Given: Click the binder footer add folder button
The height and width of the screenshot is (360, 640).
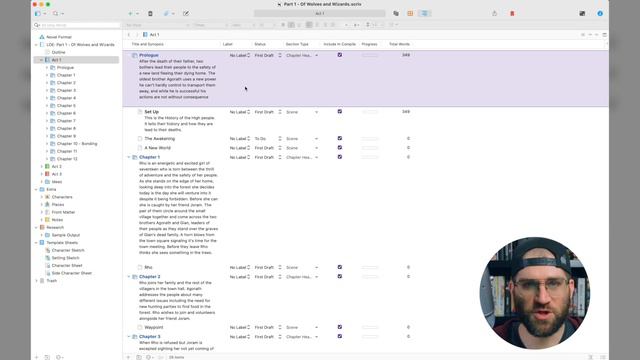Looking at the screenshot, I should [x=47, y=357].
